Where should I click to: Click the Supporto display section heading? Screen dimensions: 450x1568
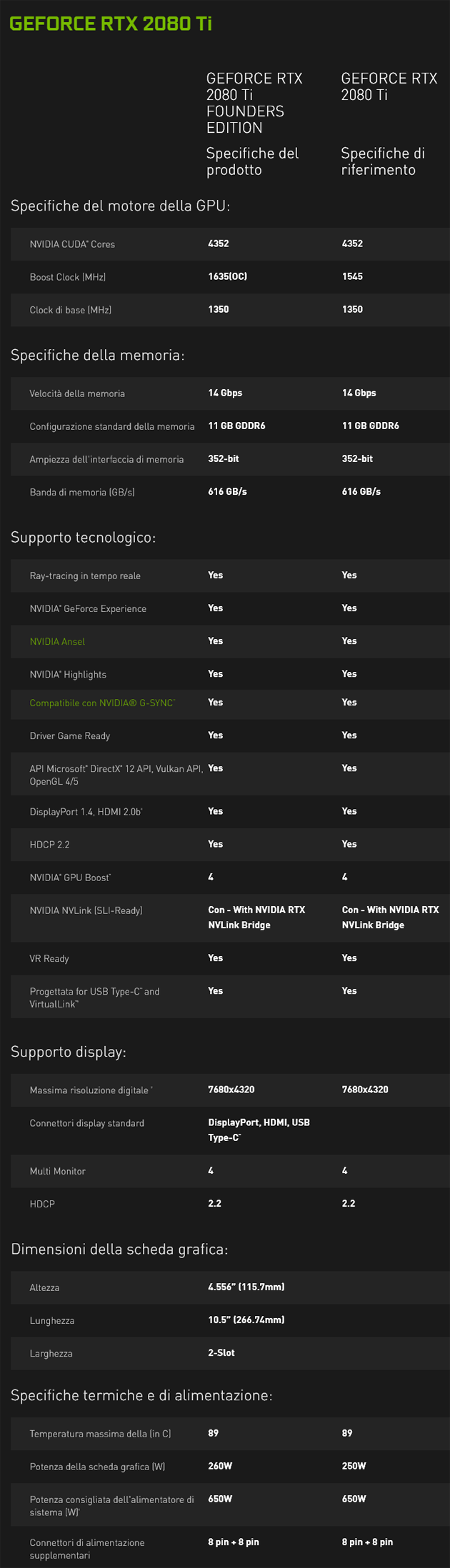69,1052
